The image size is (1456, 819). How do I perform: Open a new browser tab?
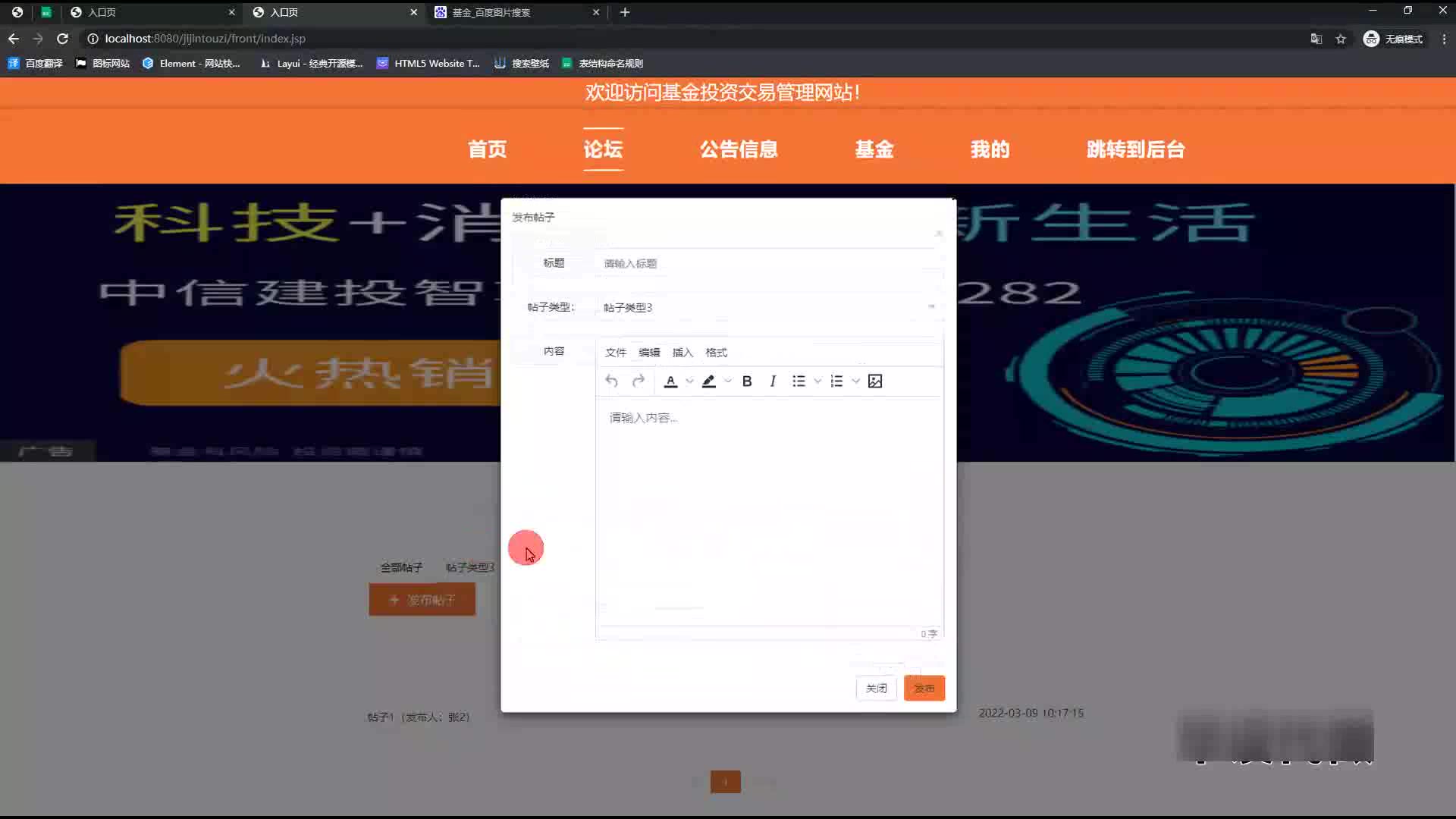pos(625,12)
